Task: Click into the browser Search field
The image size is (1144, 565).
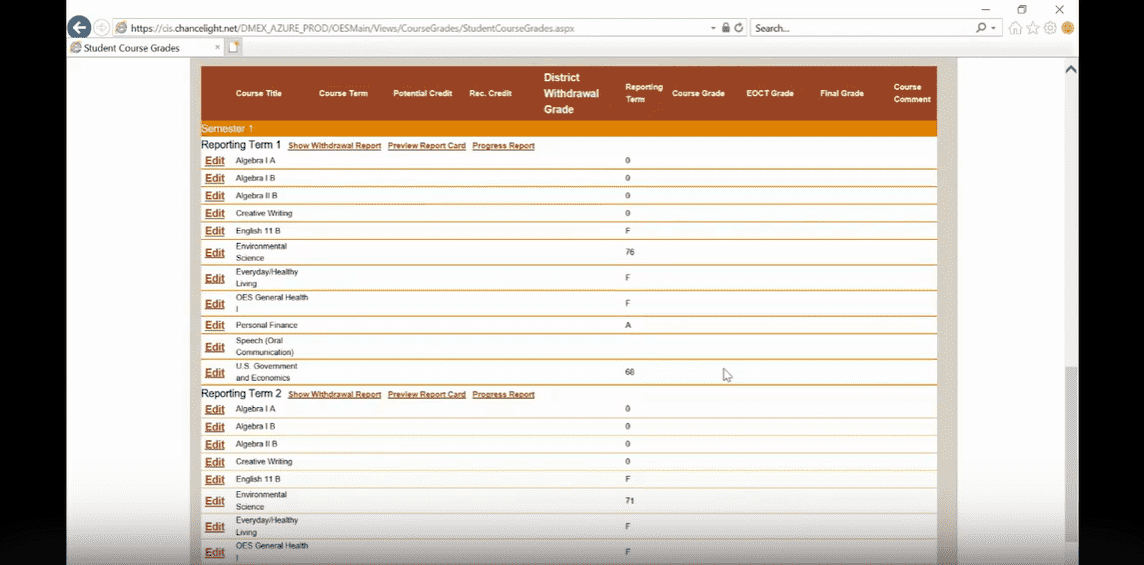Action: click(860, 28)
